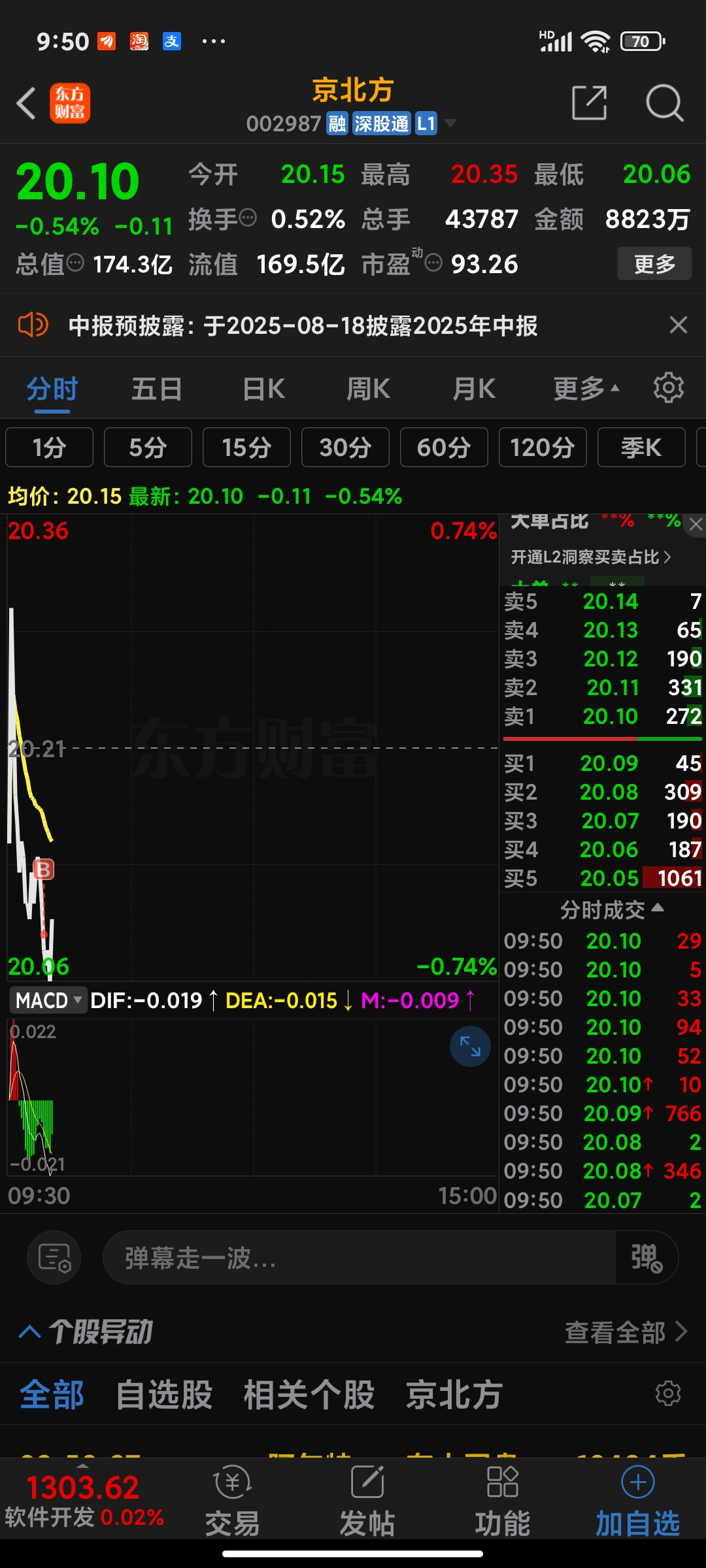
Task: Collapse the 分时成交 tick list
Action: [612, 909]
